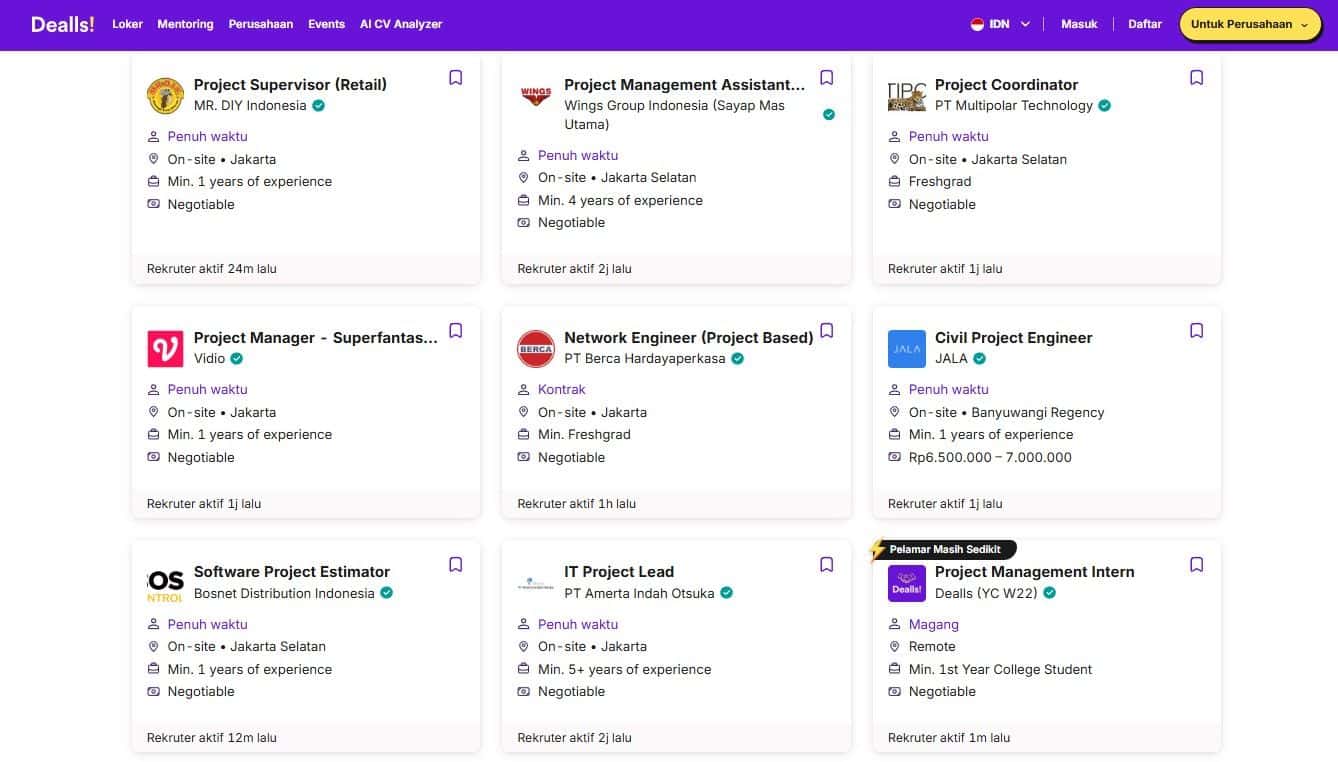Click the Vidio company logo
The image size is (1338, 762).
pyautogui.click(x=165, y=349)
